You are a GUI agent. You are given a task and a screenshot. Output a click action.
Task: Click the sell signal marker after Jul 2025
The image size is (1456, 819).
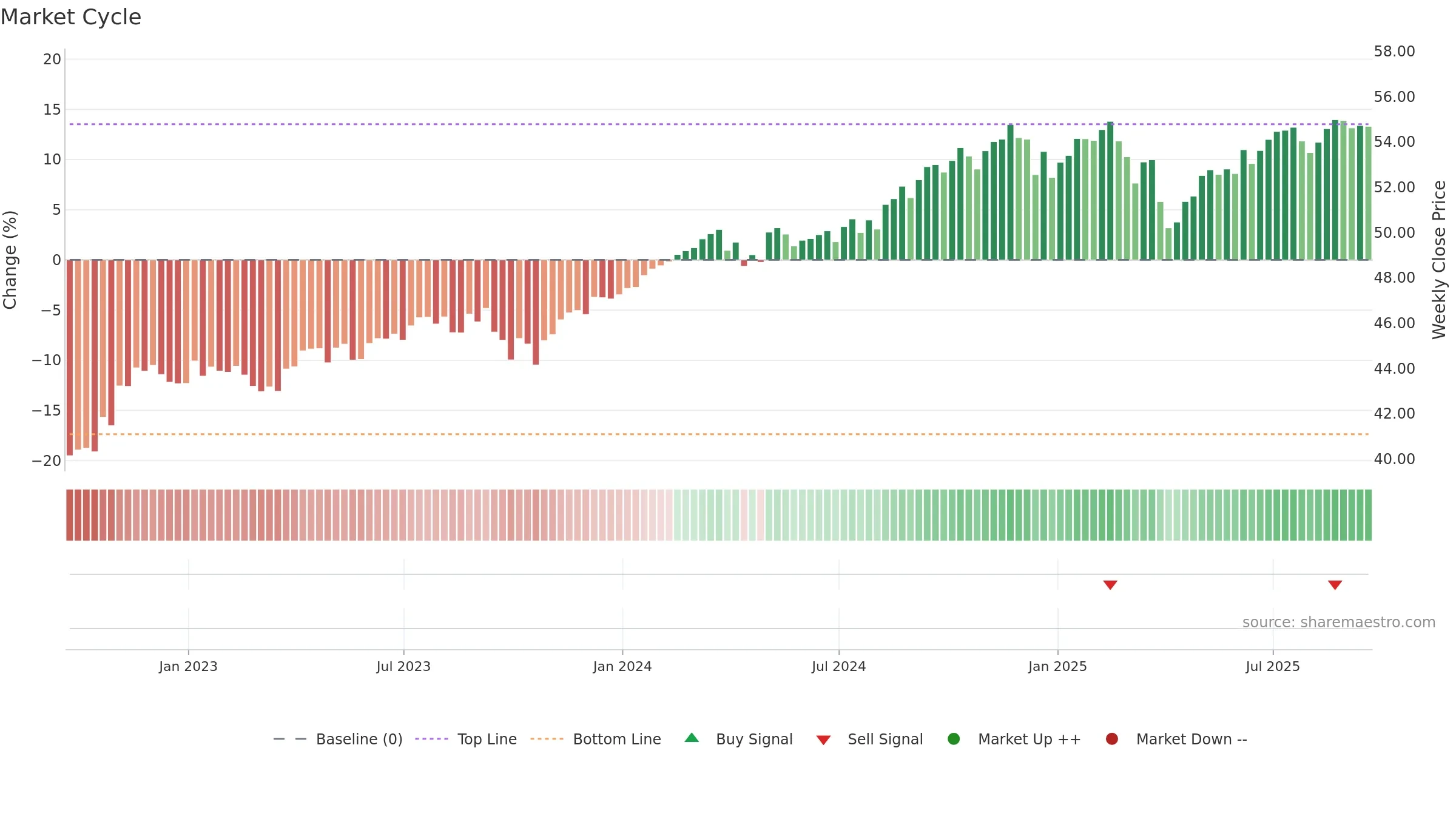click(1335, 585)
